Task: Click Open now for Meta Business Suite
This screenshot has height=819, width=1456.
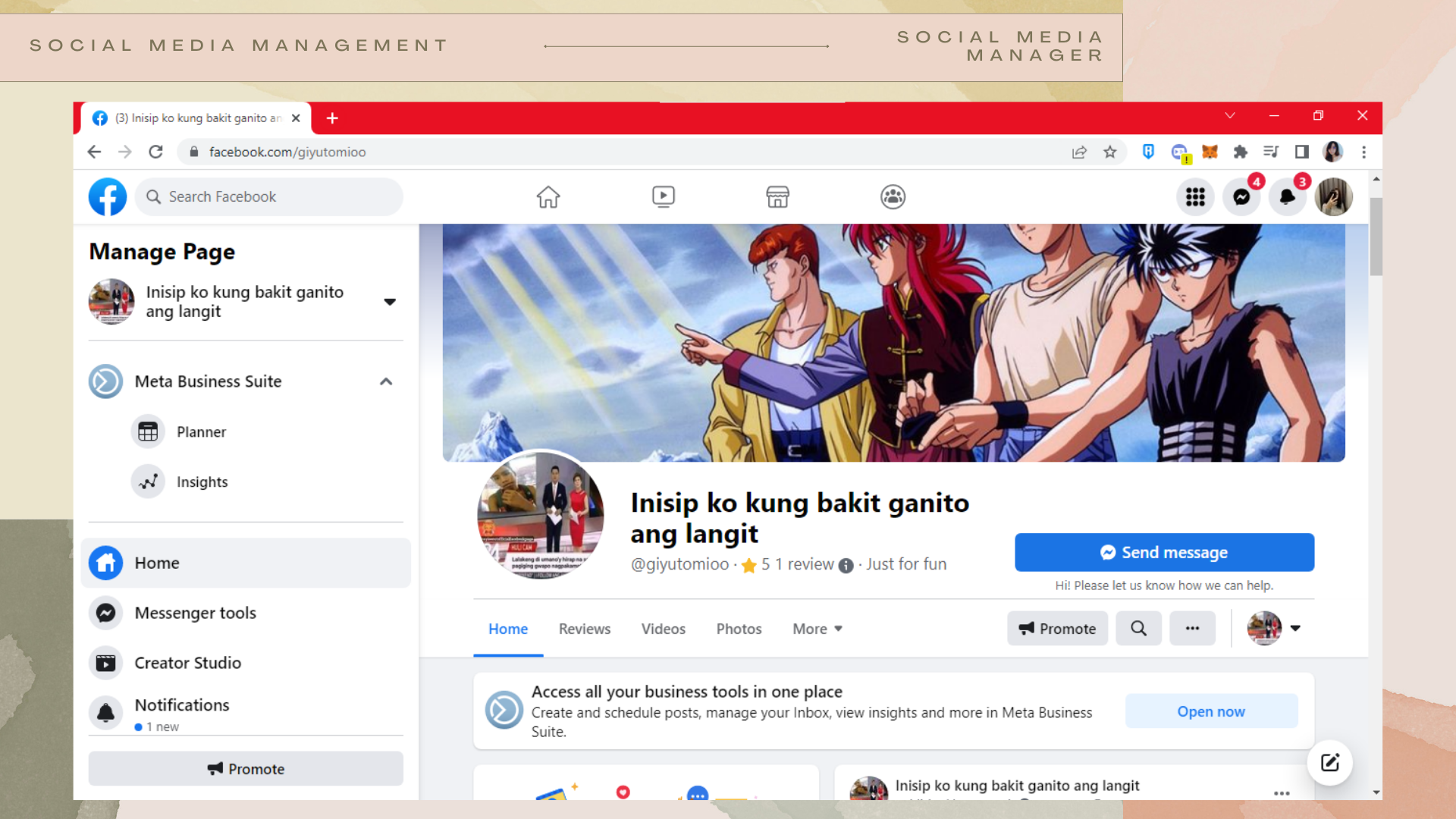Action: tap(1211, 711)
